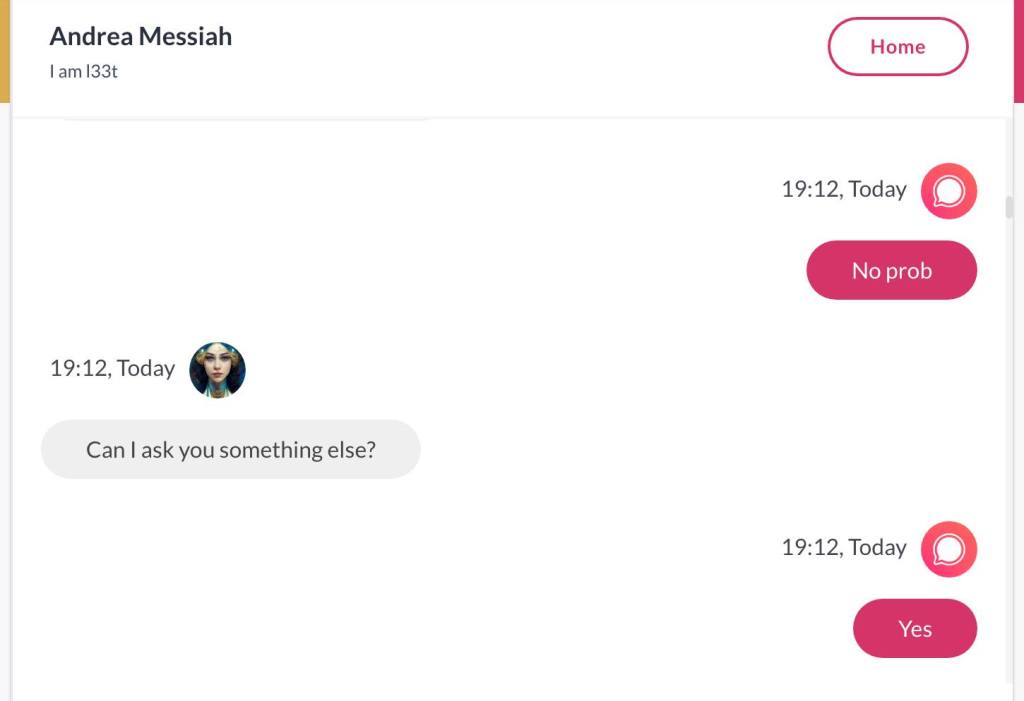Click the Home button
1024x701 pixels.
point(897,47)
